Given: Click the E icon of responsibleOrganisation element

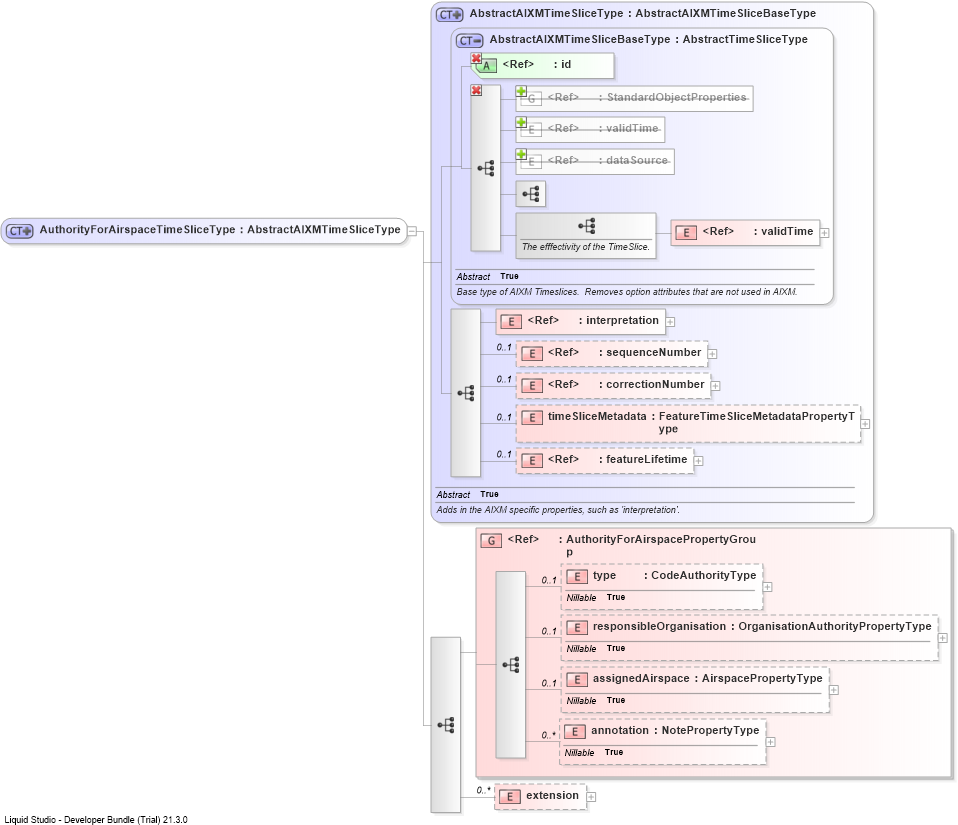Looking at the screenshot, I should (577, 628).
